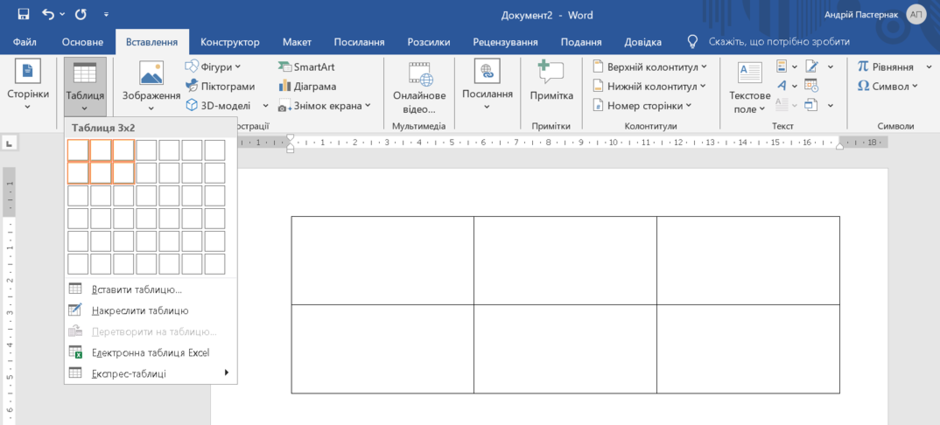Viewport: 940px width, 425px height.
Task: Click the WordArt slanted A icon
Action: click(x=782, y=86)
